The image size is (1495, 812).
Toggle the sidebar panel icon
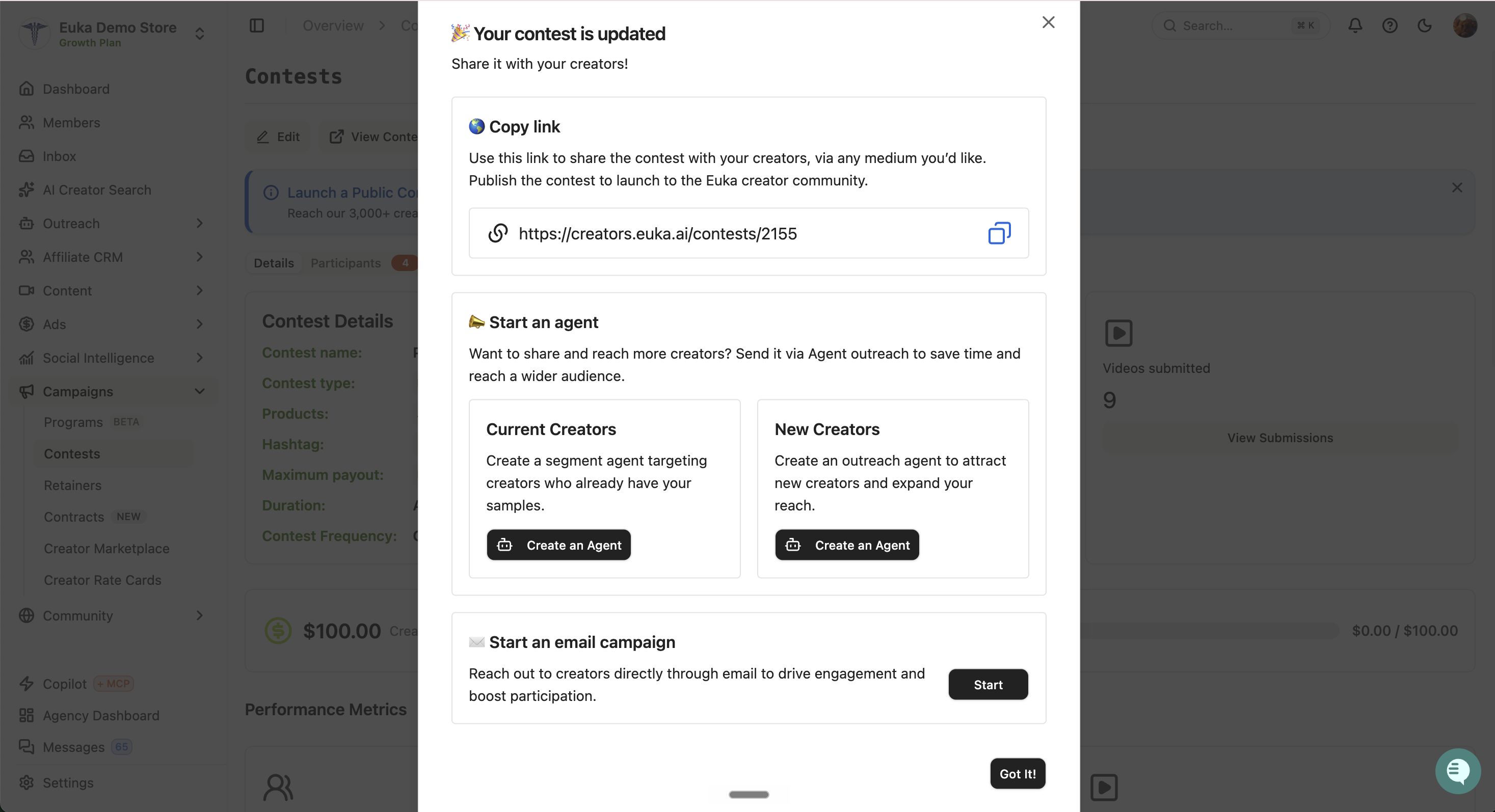coord(256,25)
